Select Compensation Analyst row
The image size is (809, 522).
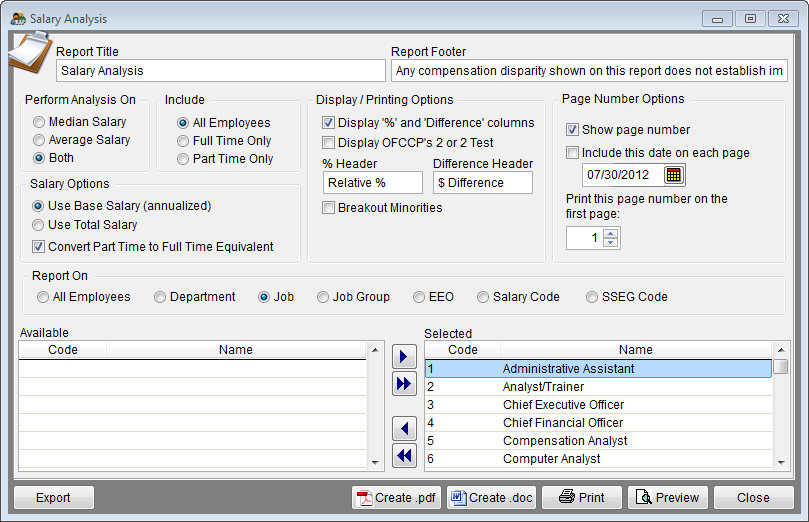pos(598,441)
